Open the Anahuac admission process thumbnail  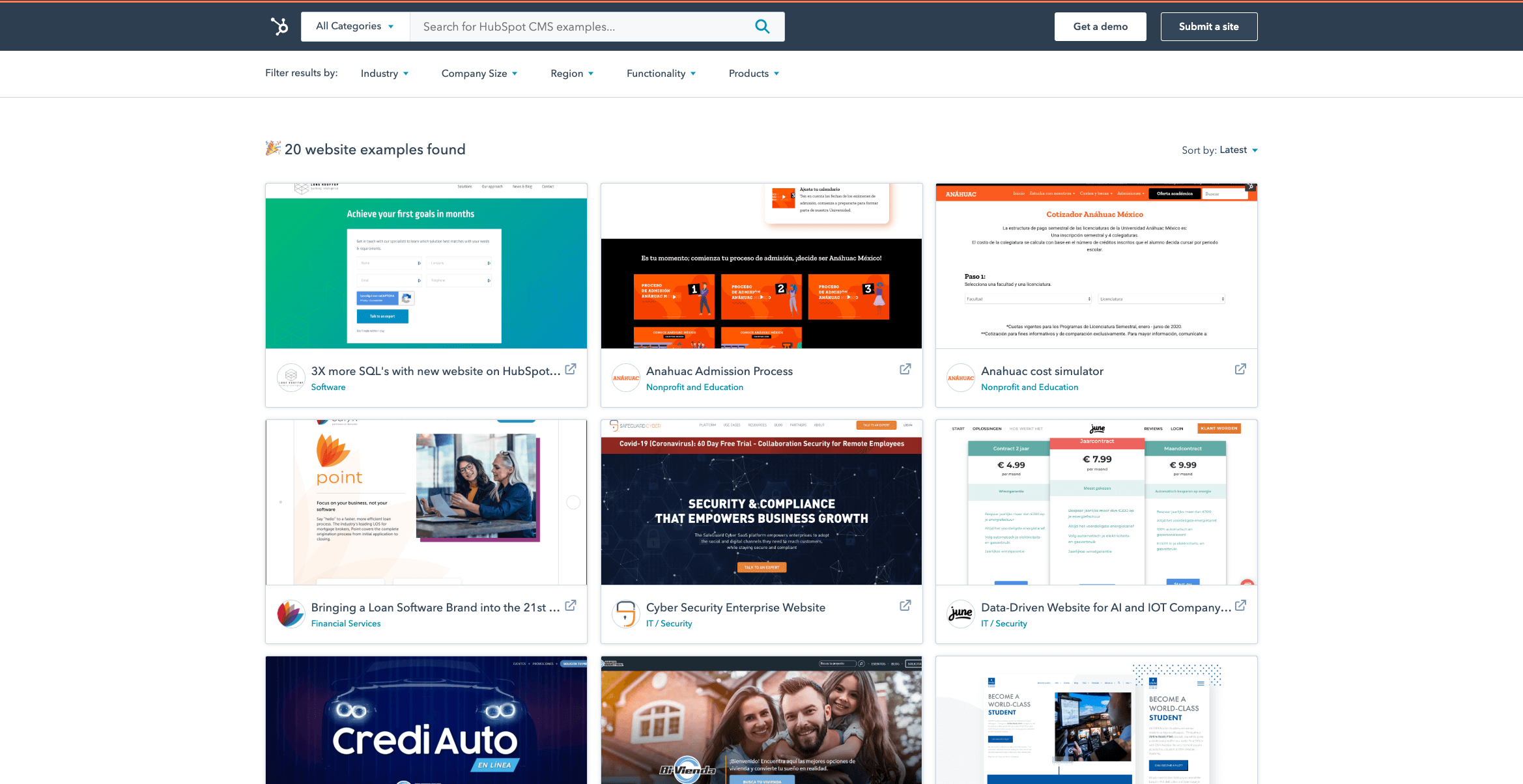click(761, 266)
